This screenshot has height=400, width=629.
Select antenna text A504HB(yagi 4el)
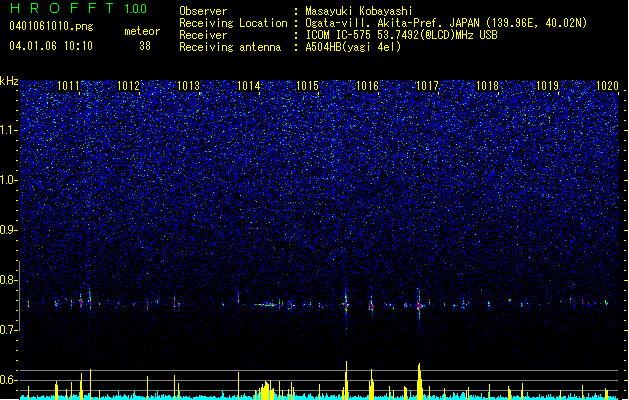click(x=353, y=47)
